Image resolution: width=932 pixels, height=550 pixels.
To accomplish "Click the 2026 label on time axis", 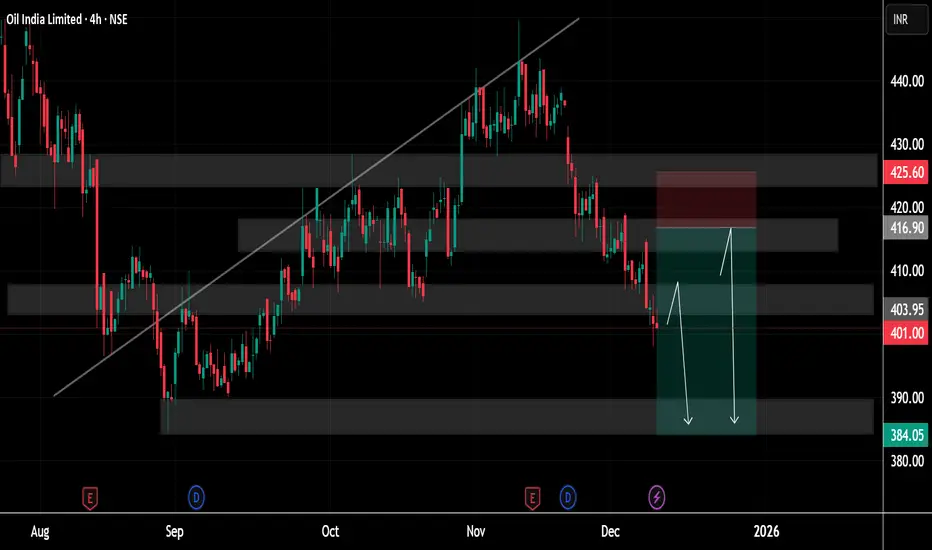I will click(x=766, y=531).
